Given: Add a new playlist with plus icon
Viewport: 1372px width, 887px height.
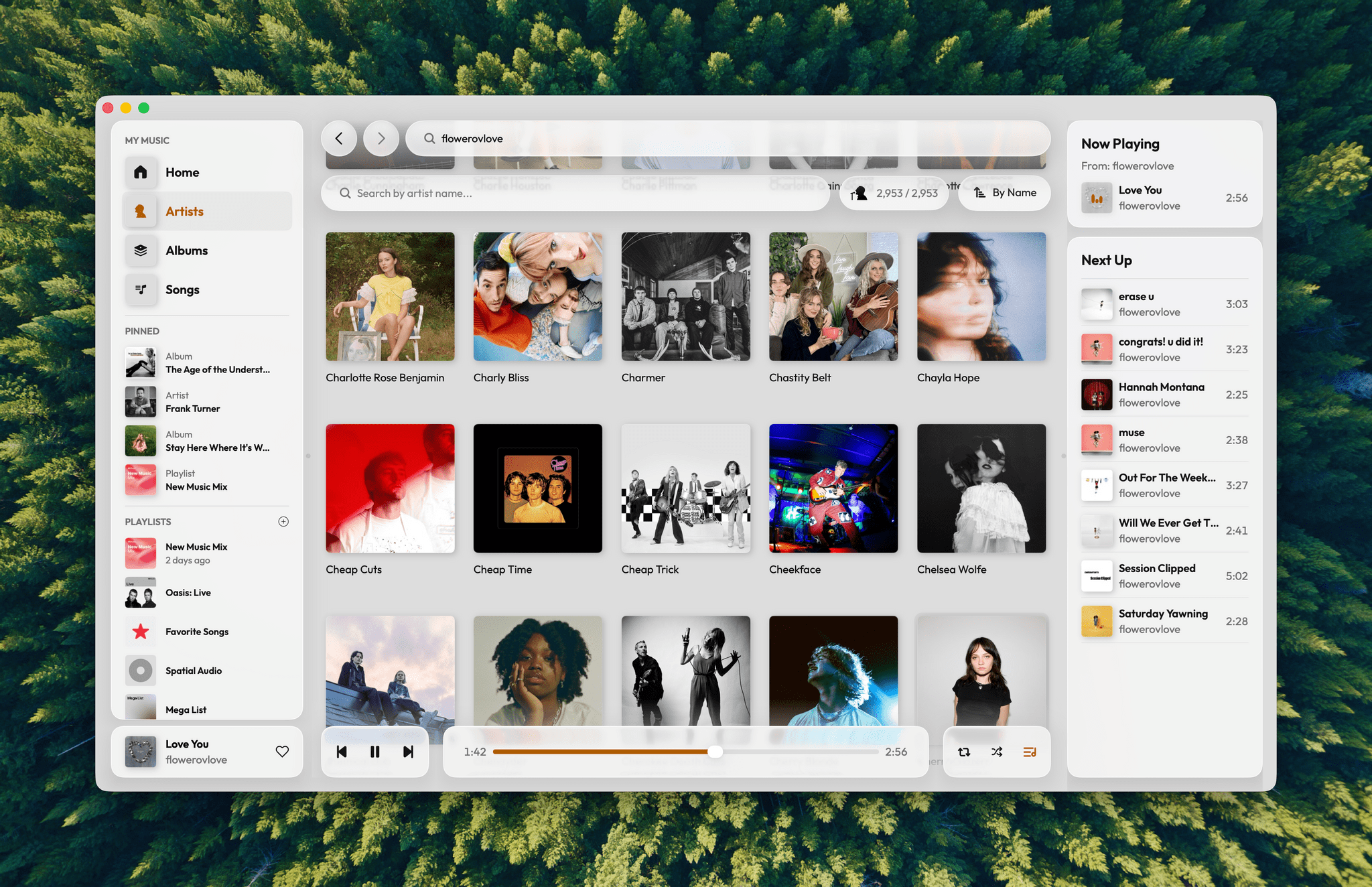Looking at the screenshot, I should [x=283, y=521].
